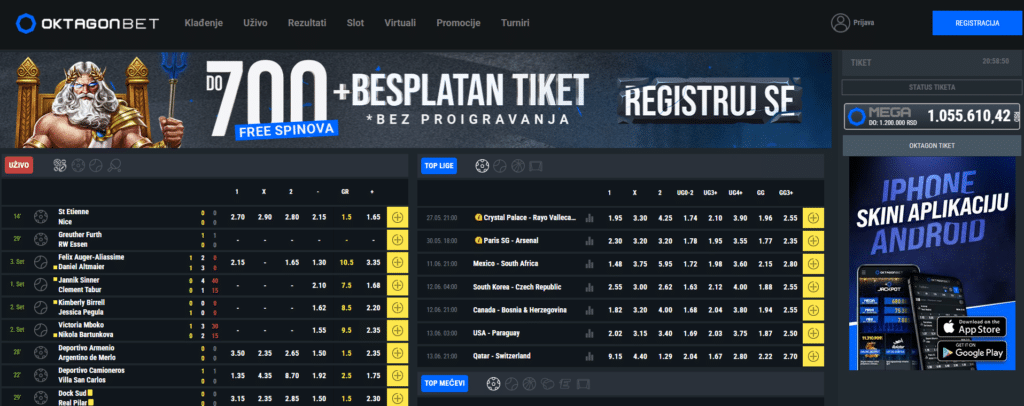Click the Mega jackpot amount box
Image resolution: width=1024 pixels, height=406 pixels.
point(932,116)
